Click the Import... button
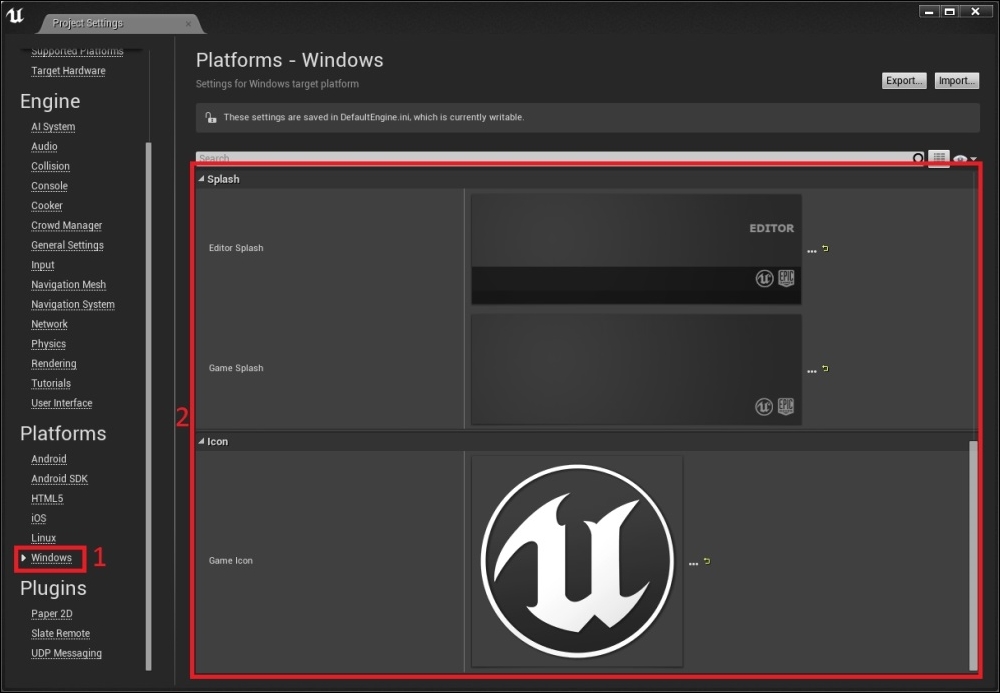 957,80
